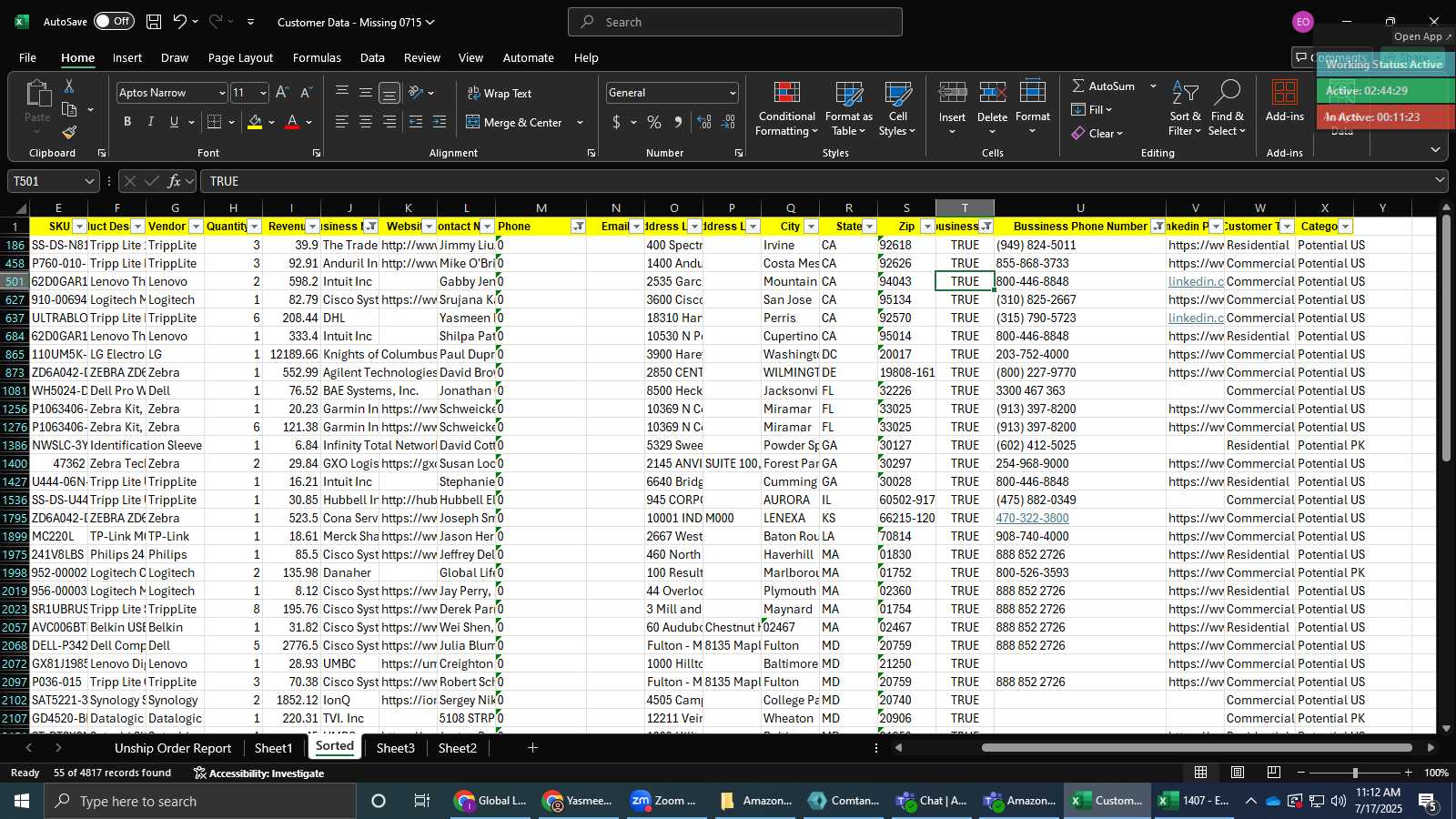Image resolution: width=1456 pixels, height=819 pixels.
Task: Click the Delete cells icon
Action: click(992, 94)
